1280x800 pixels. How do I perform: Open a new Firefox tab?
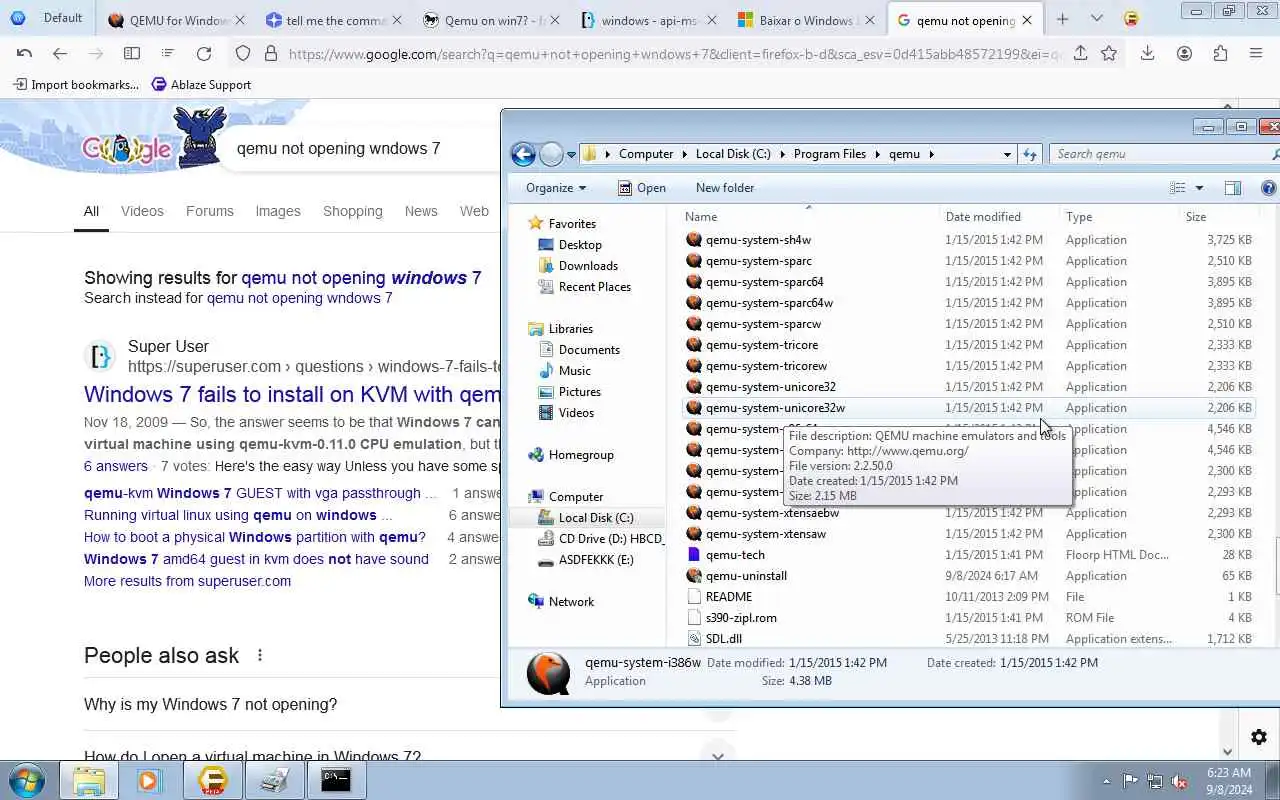click(1062, 19)
